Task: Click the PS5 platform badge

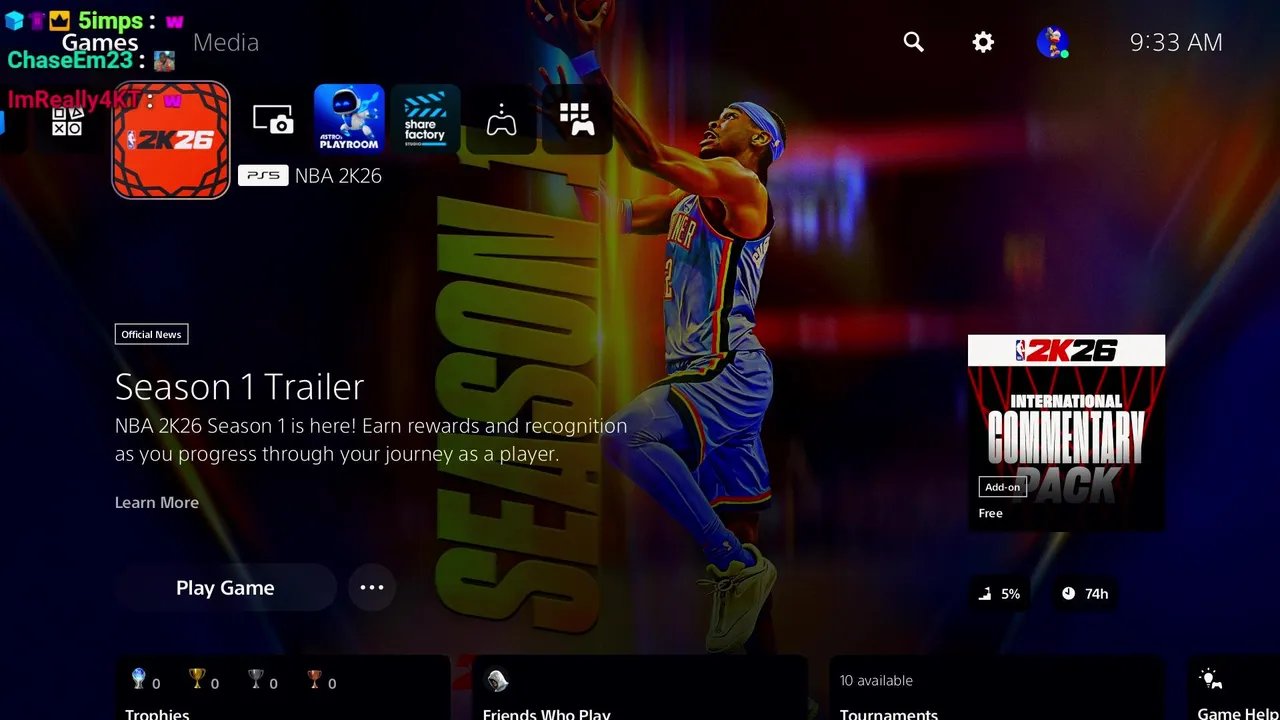Action: click(263, 175)
